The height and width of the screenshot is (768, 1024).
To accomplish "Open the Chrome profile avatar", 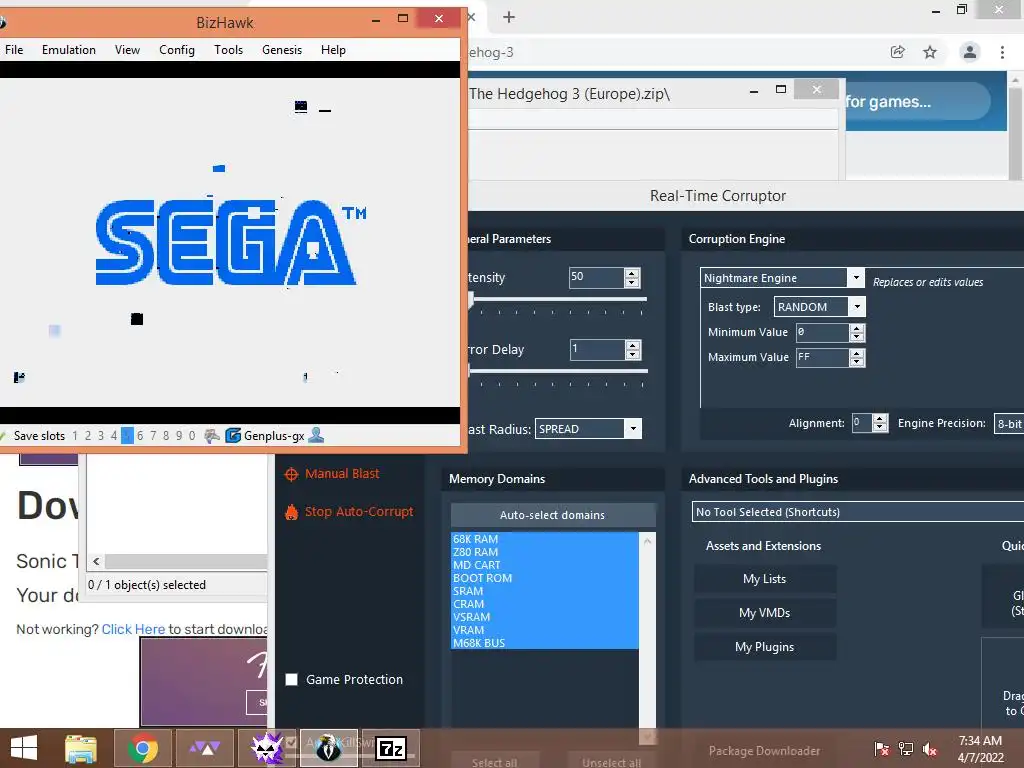I will pos(970,52).
